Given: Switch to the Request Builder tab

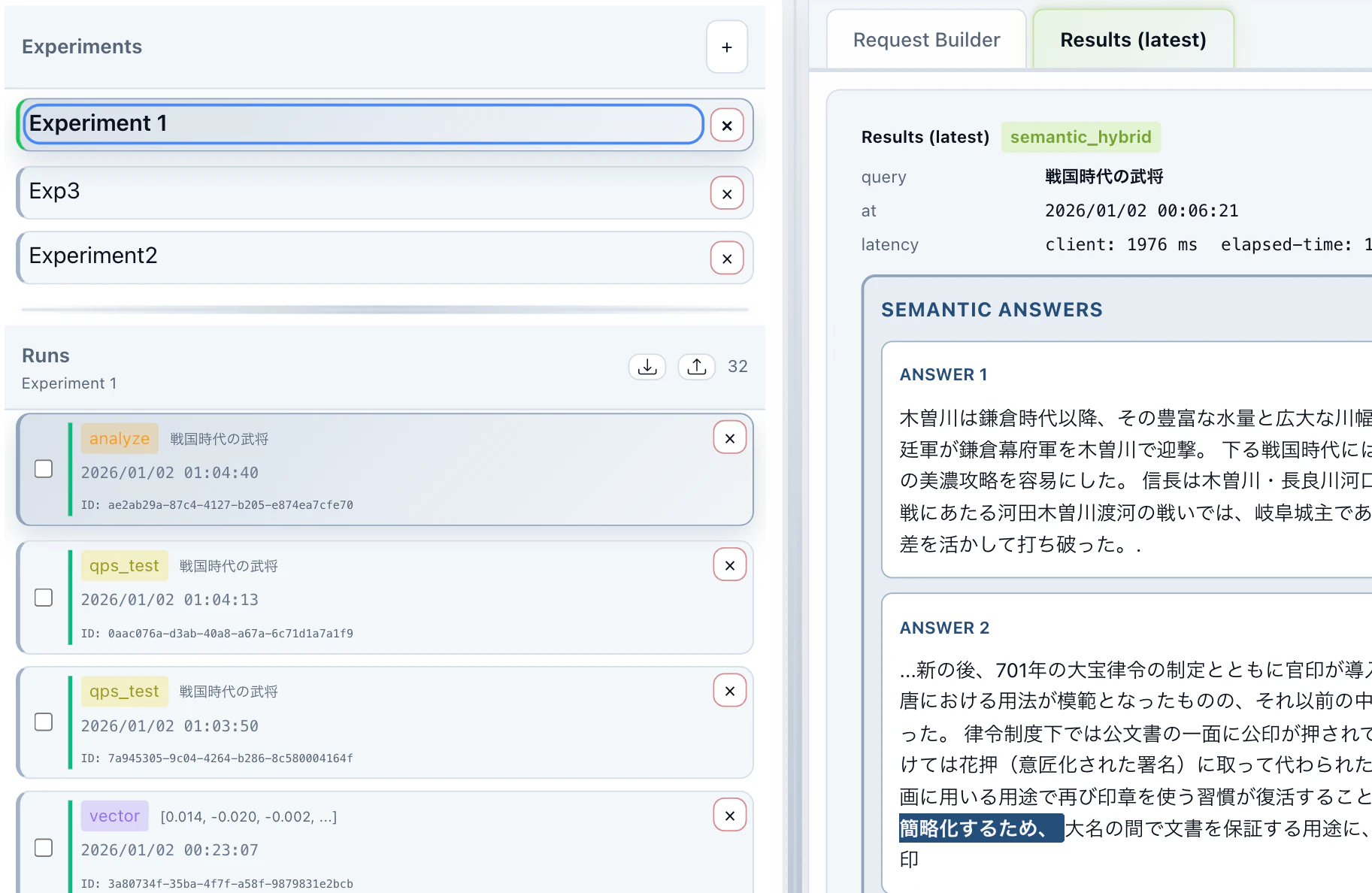Looking at the screenshot, I should coord(926,40).
